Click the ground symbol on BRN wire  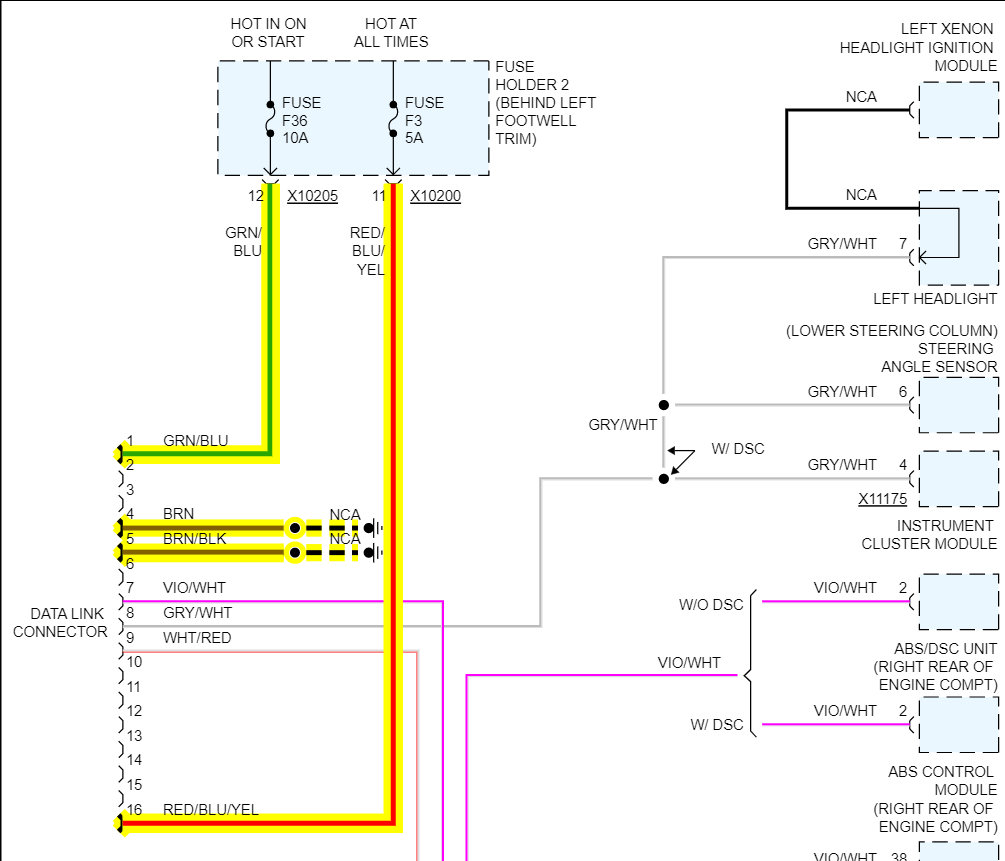pos(374,528)
